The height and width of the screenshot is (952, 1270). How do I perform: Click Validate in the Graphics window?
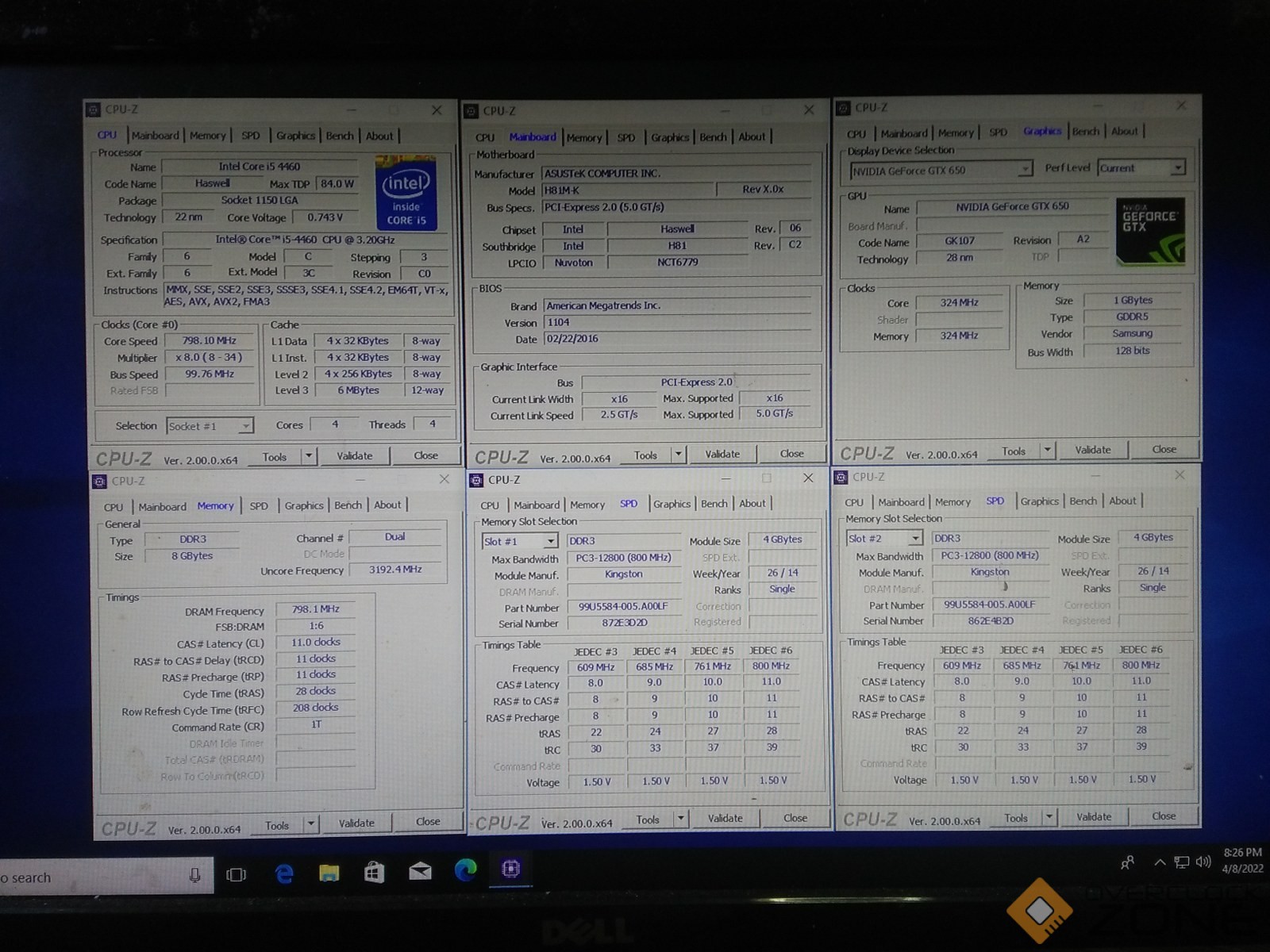(x=1093, y=450)
